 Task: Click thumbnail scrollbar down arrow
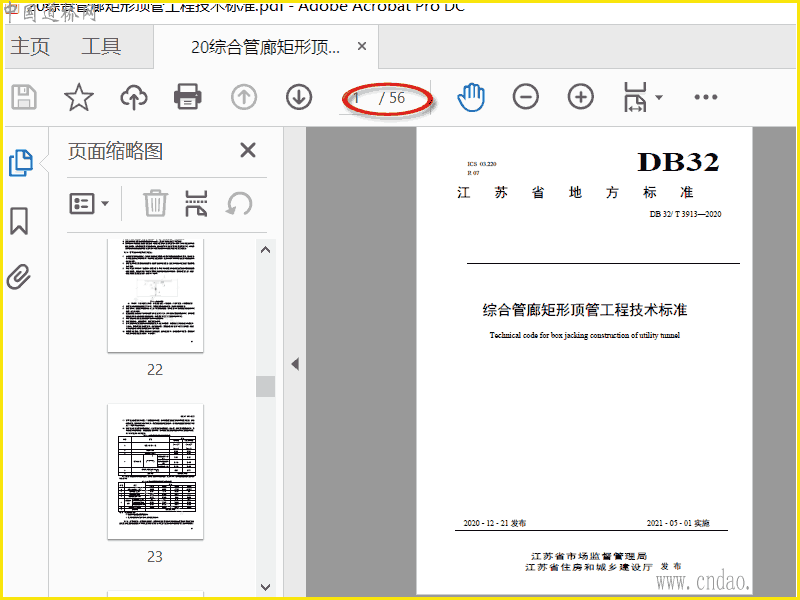265,587
